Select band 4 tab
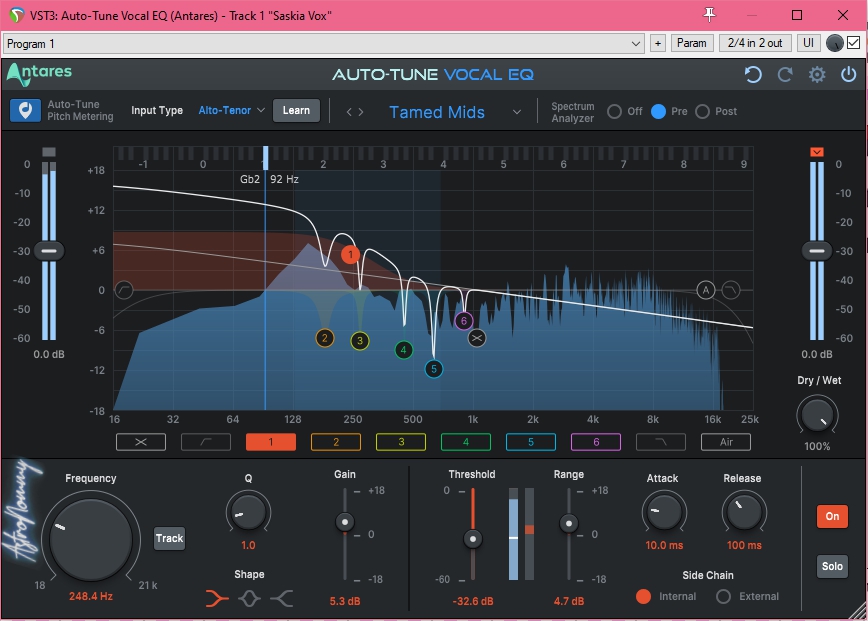Image resolution: width=868 pixels, height=621 pixels. click(x=466, y=442)
